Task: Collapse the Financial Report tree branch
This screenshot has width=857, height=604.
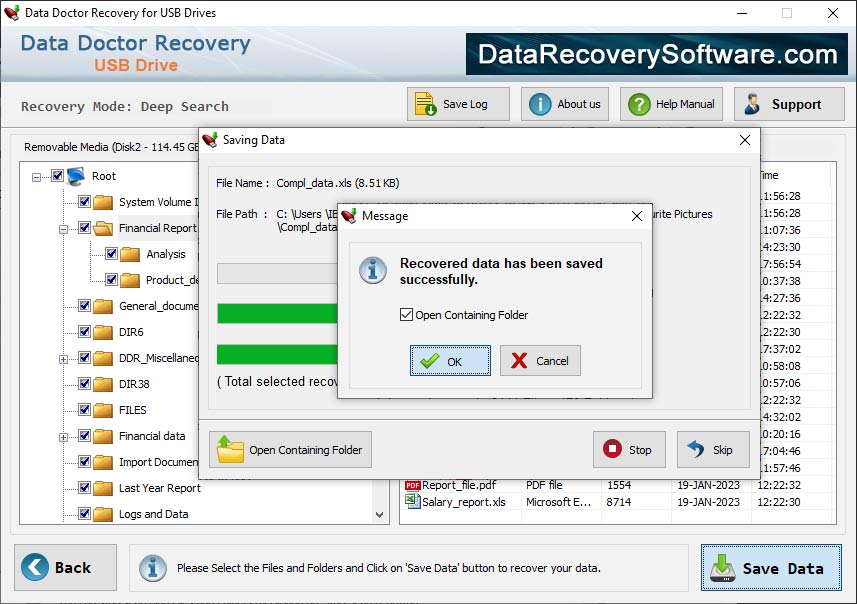Action: click(66, 227)
